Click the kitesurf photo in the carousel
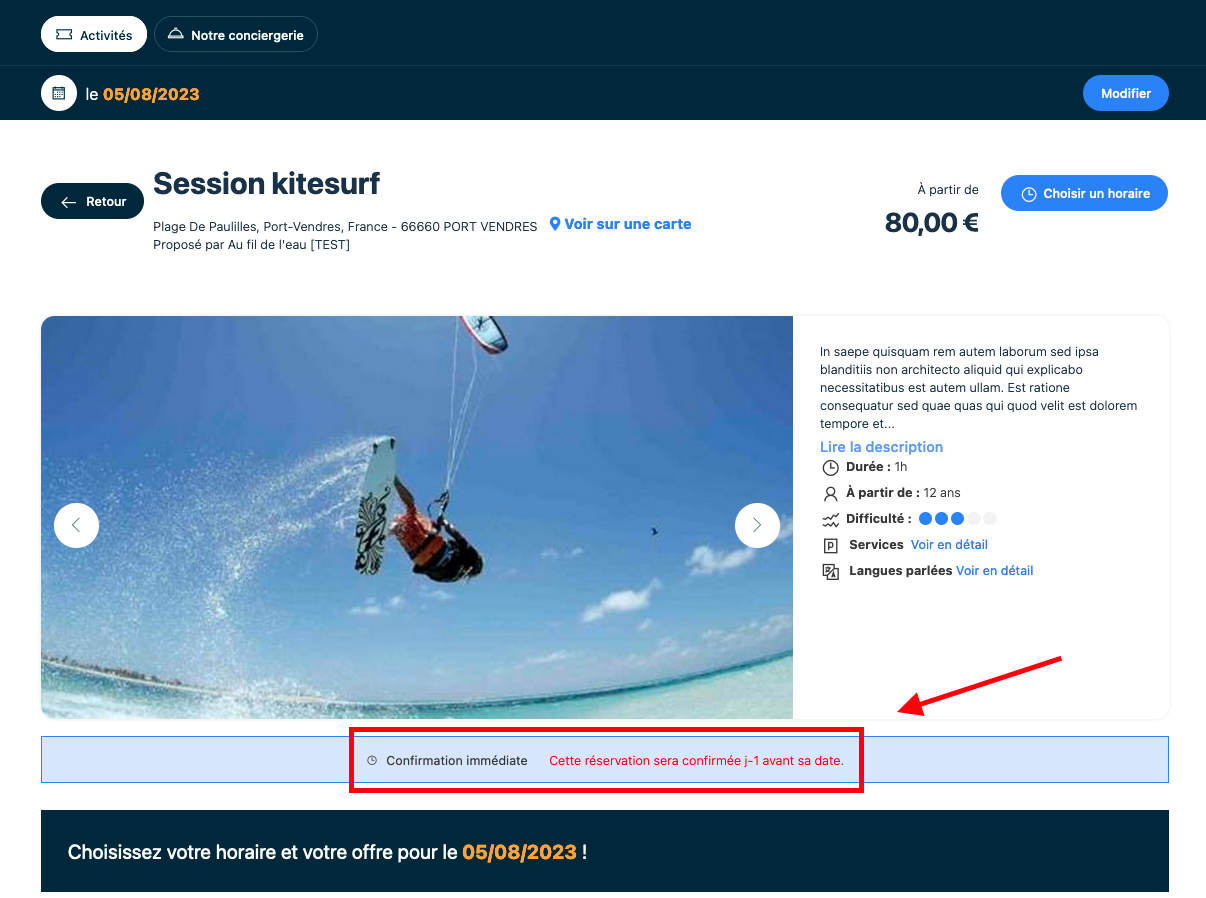The height and width of the screenshot is (898, 1206). pos(417,517)
